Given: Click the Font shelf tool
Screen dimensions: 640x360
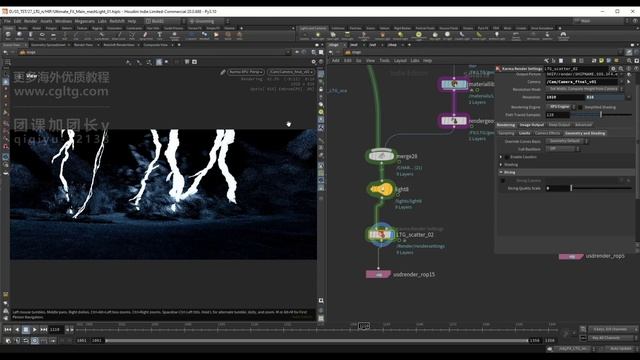Looking at the screenshot, I should pyautogui.click(x=160, y=37).
